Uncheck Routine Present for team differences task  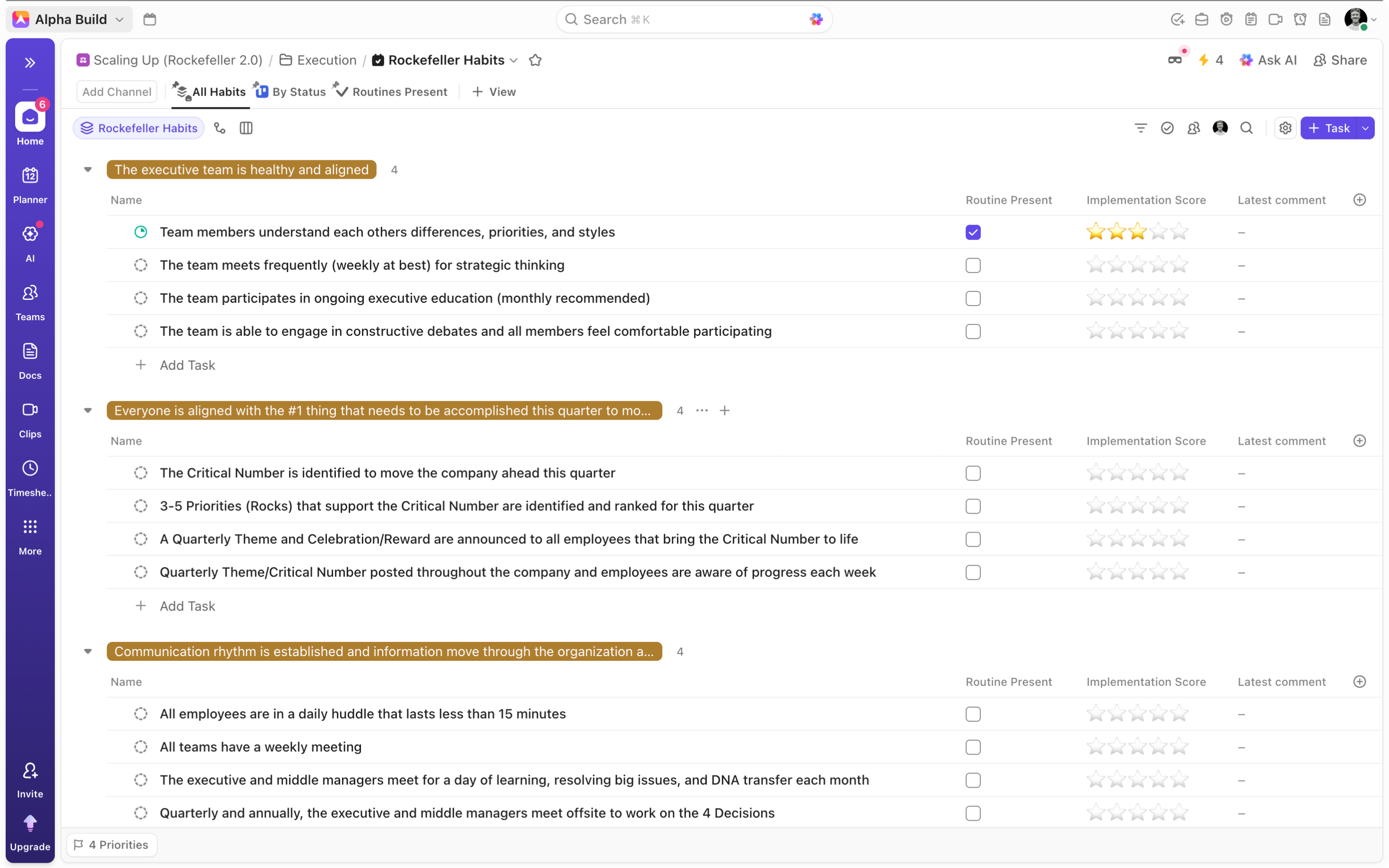(x=973, y=233)
